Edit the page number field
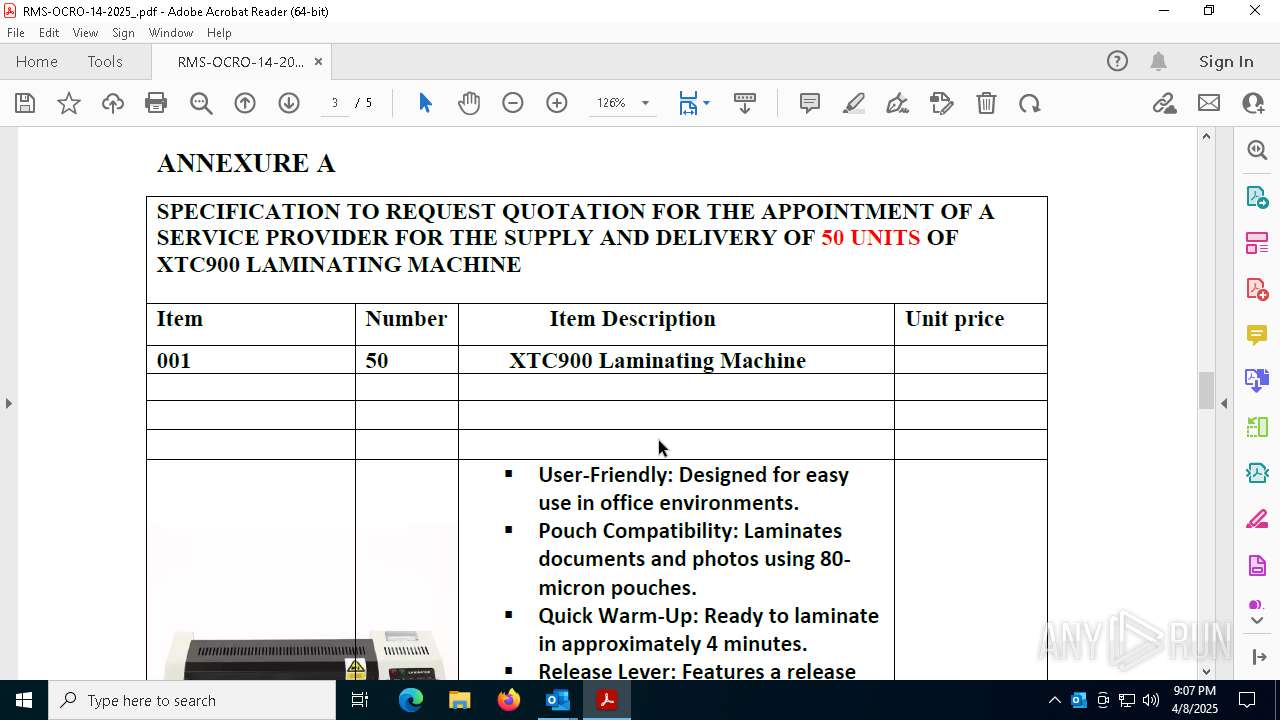 [335, 103]
